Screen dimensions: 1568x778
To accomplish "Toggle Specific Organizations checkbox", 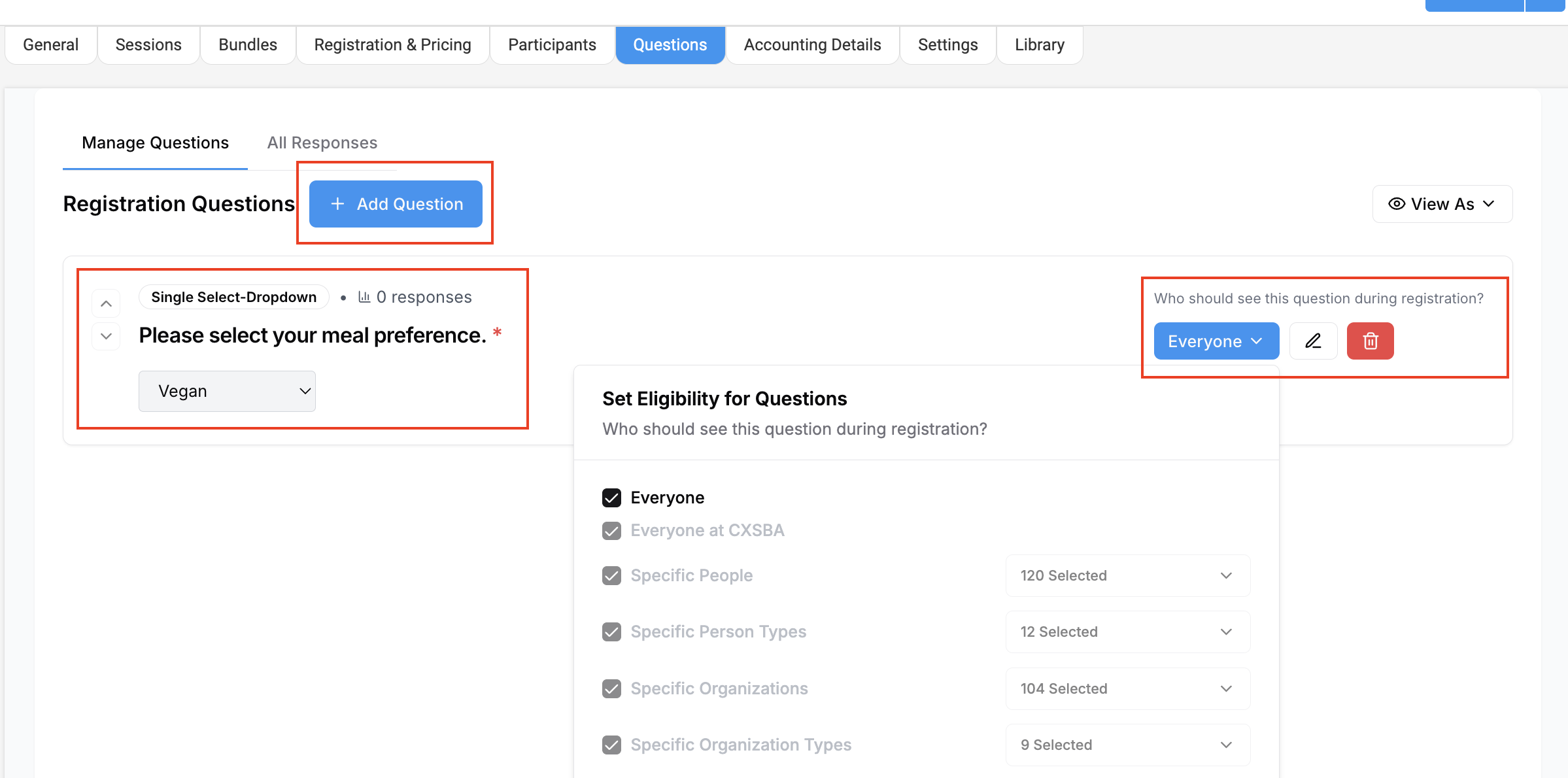I will coord(611,688).
